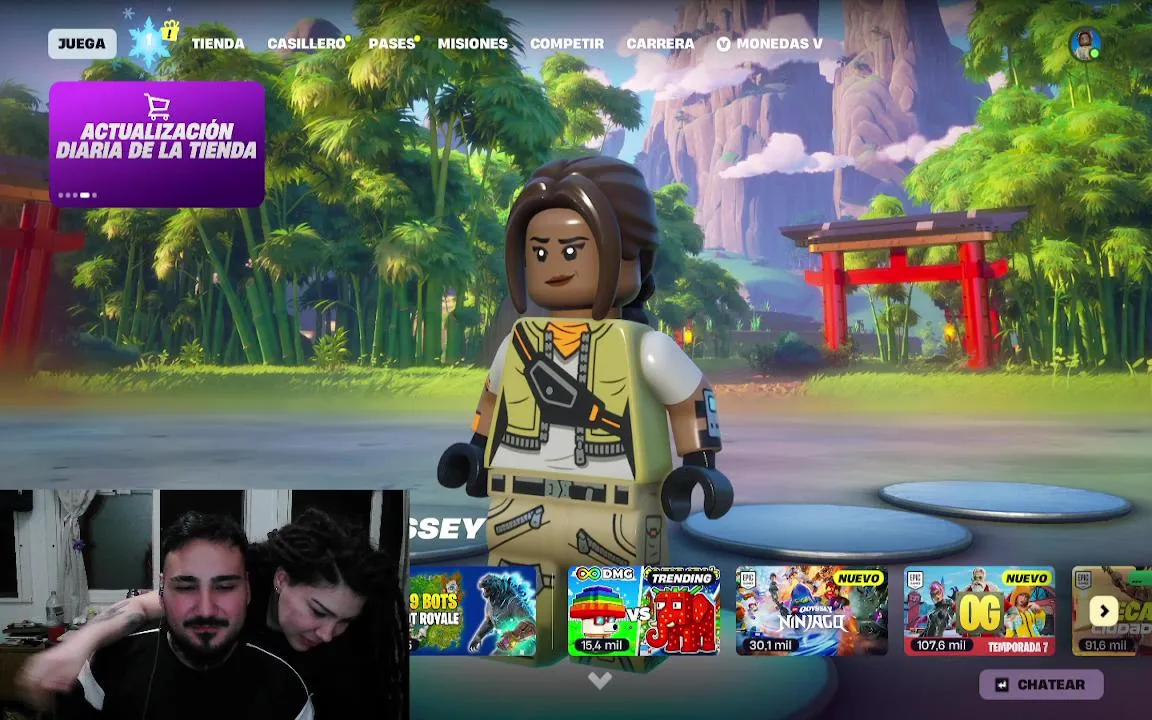Image resolution: width=1152 pixels, height=720 pixels.
Task: Switch to the PASES tab
Action: [x=392, y=43]
